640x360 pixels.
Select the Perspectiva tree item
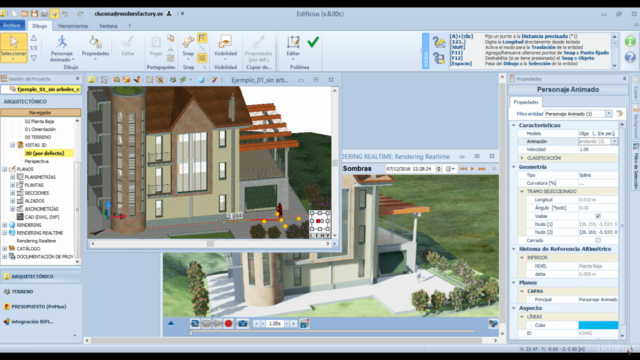coord(36,161)
